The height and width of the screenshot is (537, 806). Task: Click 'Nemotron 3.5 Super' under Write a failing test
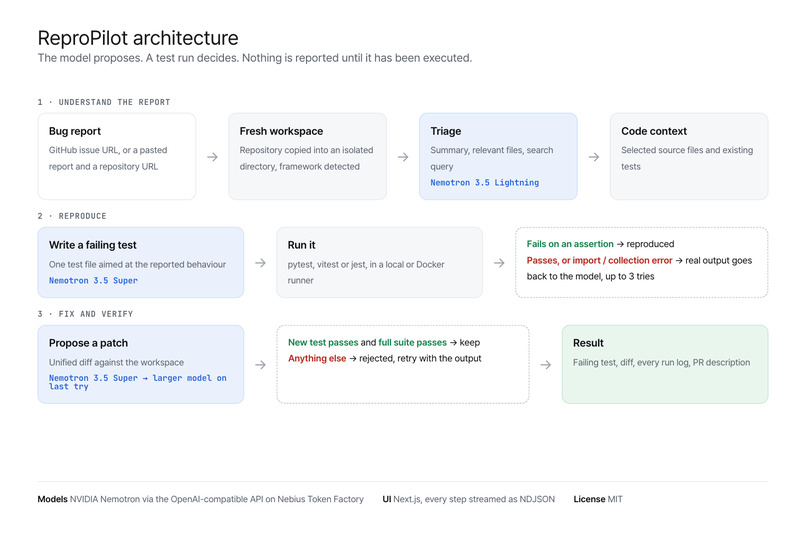click(x=93, y=281)
